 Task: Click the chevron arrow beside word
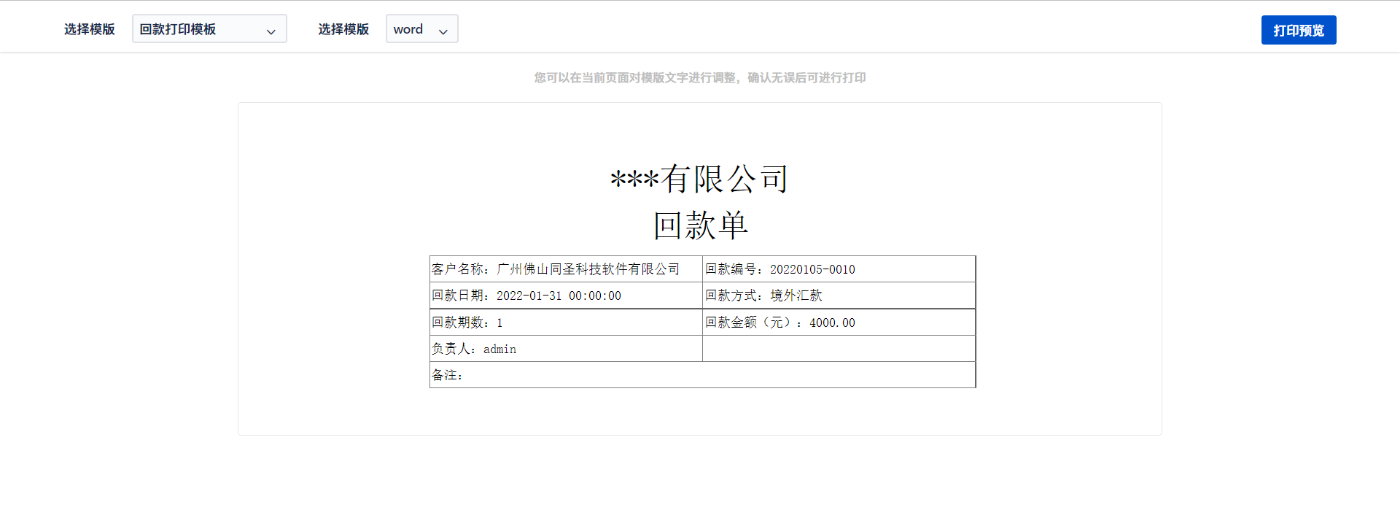(443, 31)
